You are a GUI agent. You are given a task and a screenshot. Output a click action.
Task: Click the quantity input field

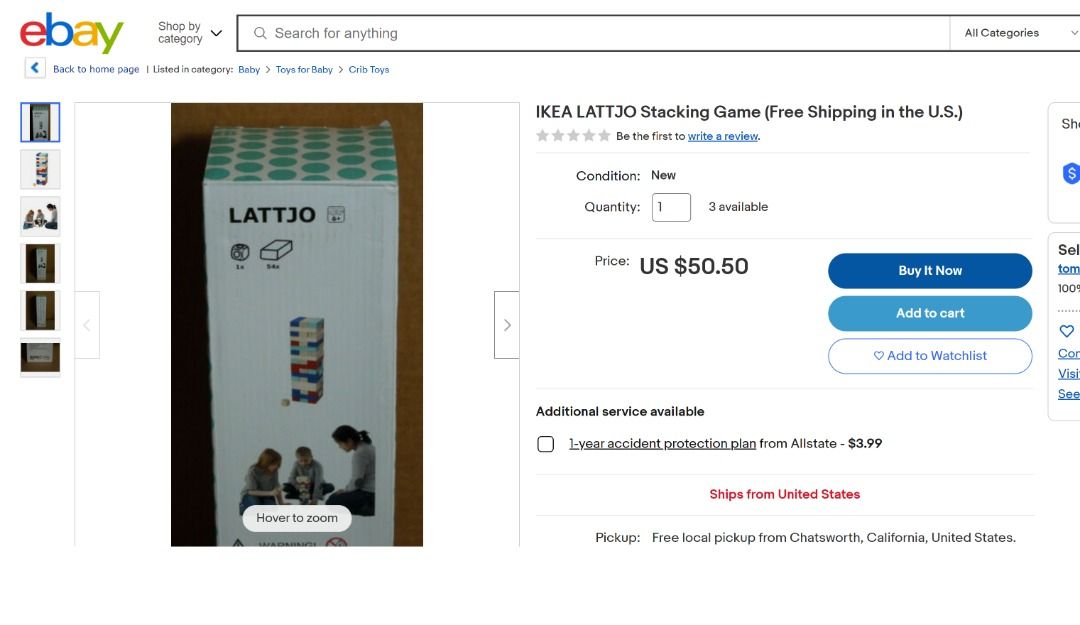(x=671, y=207)
